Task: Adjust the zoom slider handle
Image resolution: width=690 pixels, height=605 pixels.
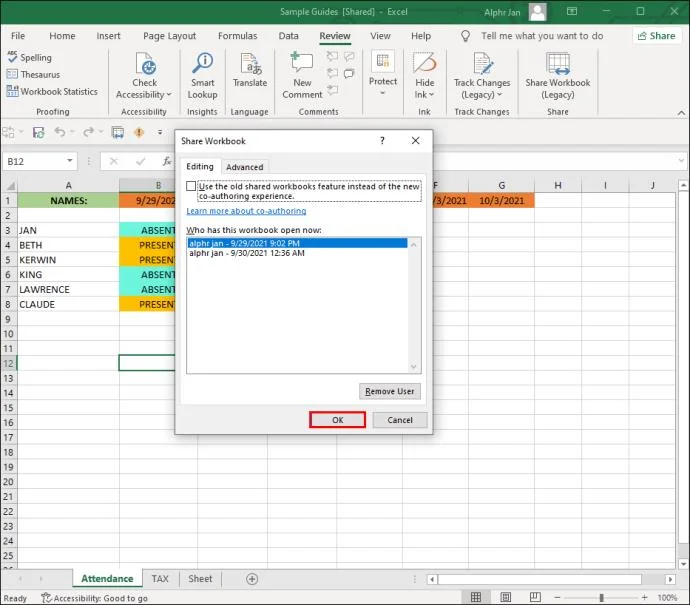Action: [601, 598]
